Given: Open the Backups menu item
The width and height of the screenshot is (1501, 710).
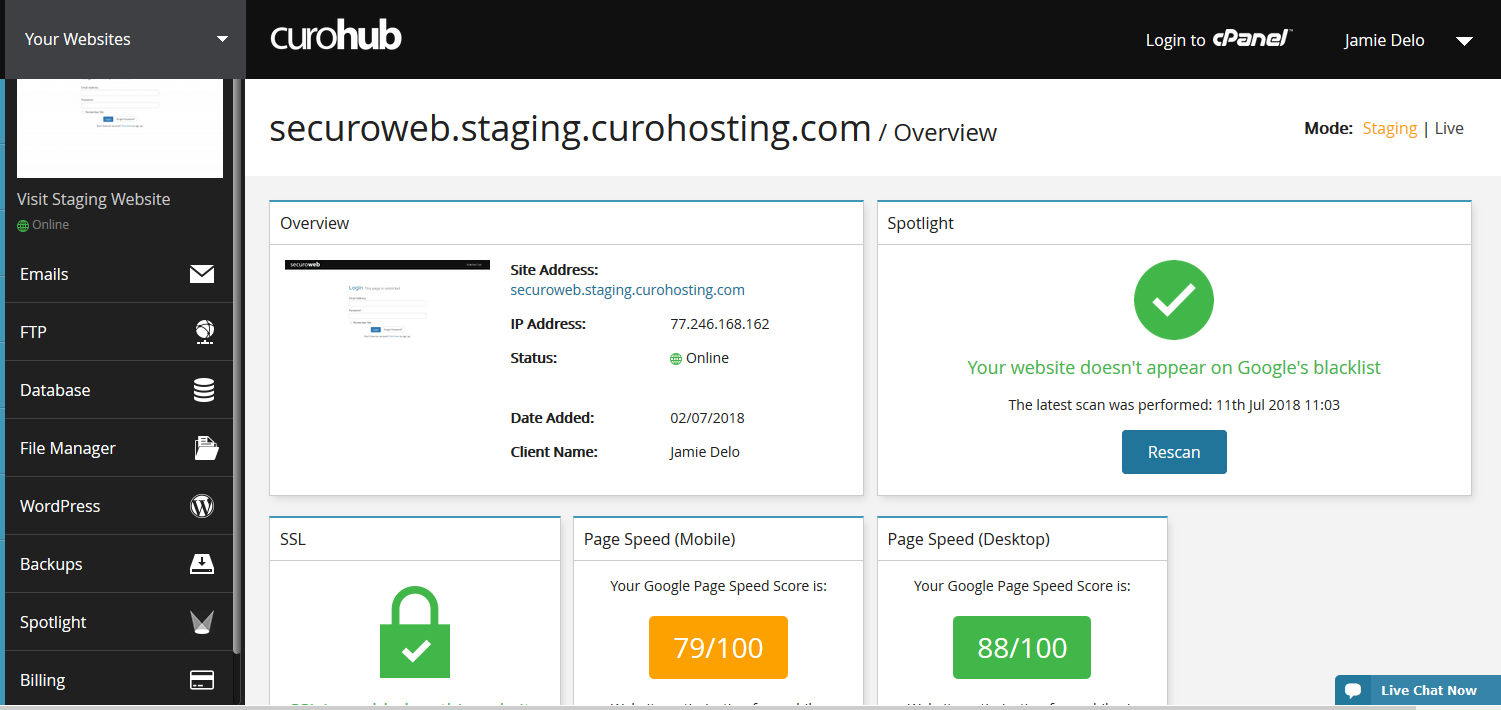Looking at the screenshot, I should coord(119,564).
